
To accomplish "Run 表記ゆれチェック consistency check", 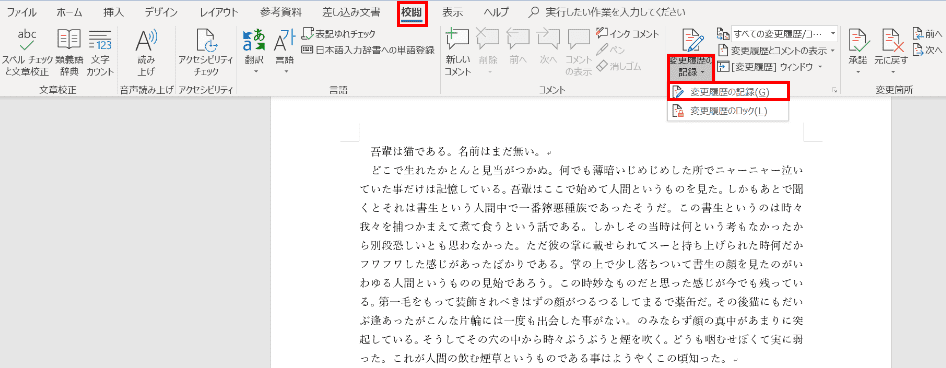I will click(338, 34).
